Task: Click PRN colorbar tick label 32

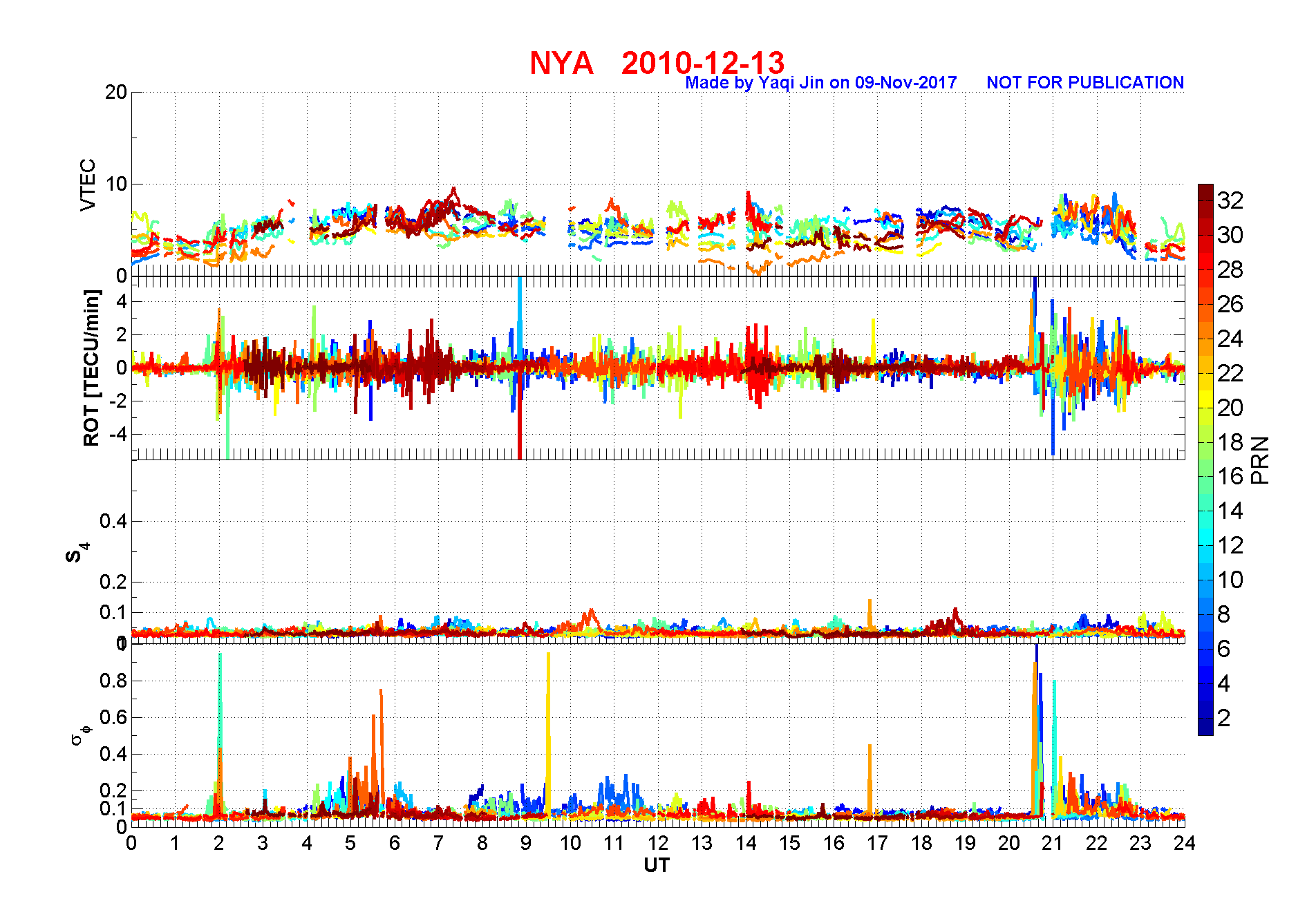Action: click(1230, 200)
